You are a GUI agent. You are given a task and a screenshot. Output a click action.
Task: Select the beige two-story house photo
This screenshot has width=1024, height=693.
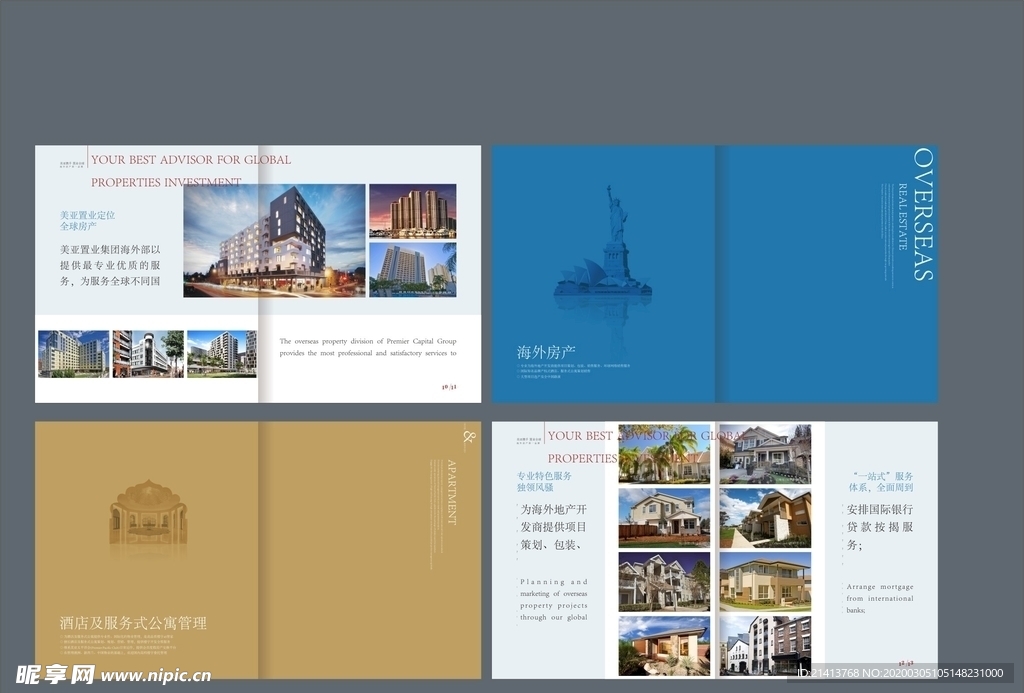765,582
